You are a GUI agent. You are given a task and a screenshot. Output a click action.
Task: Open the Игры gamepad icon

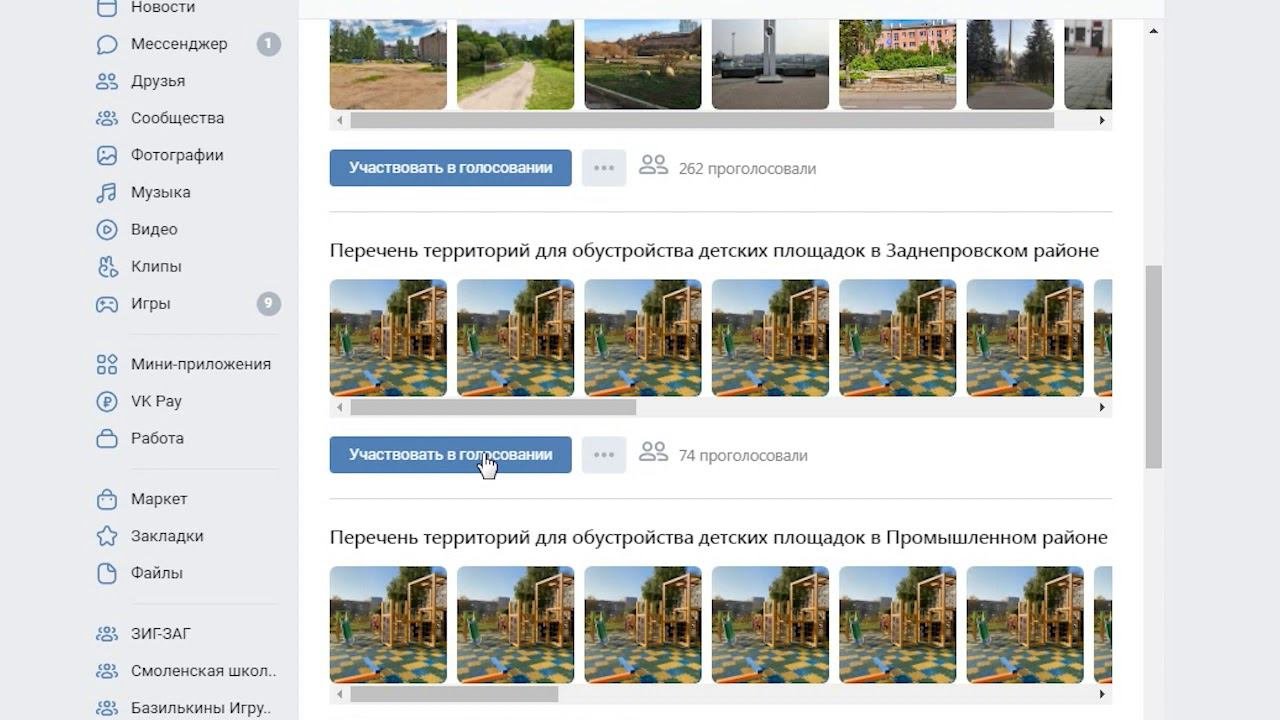click(107, 303)
